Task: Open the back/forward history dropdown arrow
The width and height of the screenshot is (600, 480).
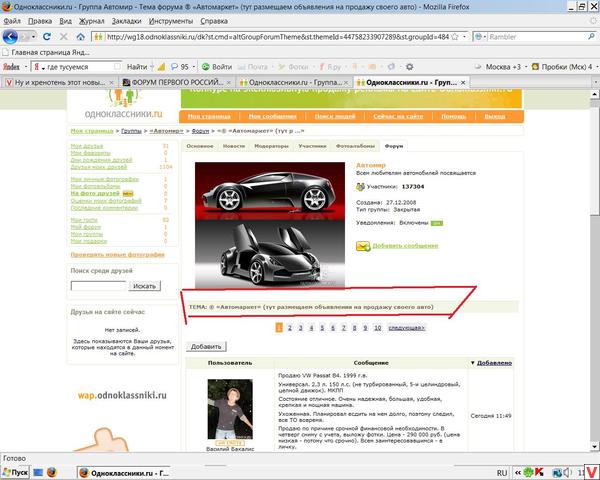Action: click(34, 37)
